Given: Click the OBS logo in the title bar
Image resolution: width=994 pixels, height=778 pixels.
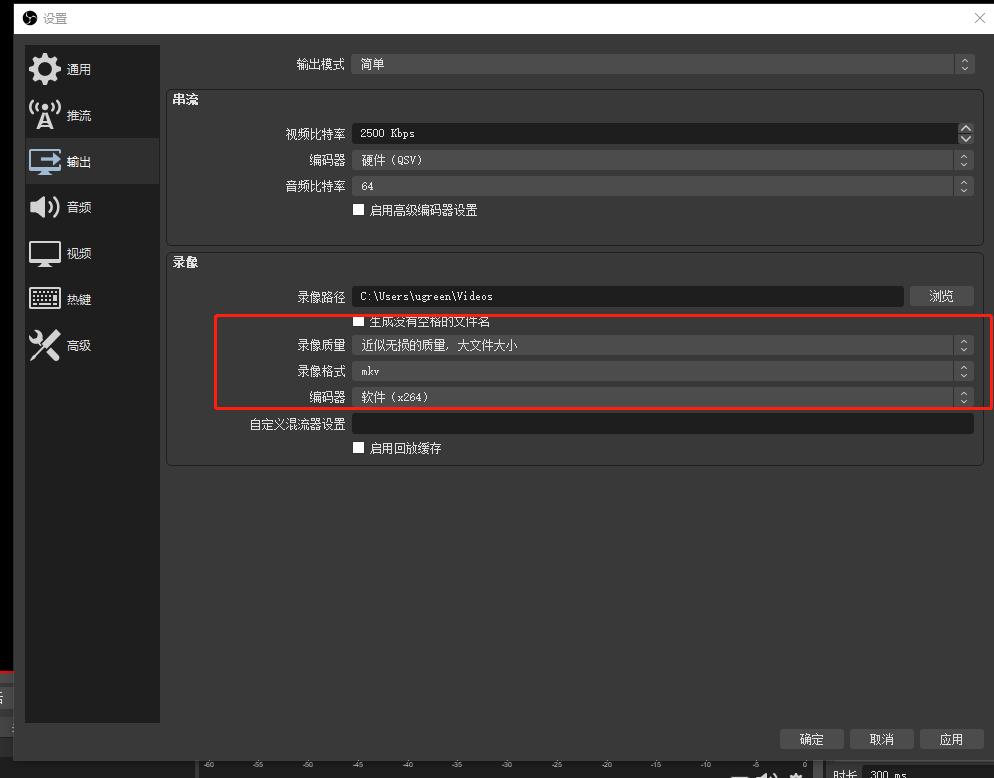Looking at the screenshot, I should click(x=28, y=17).
